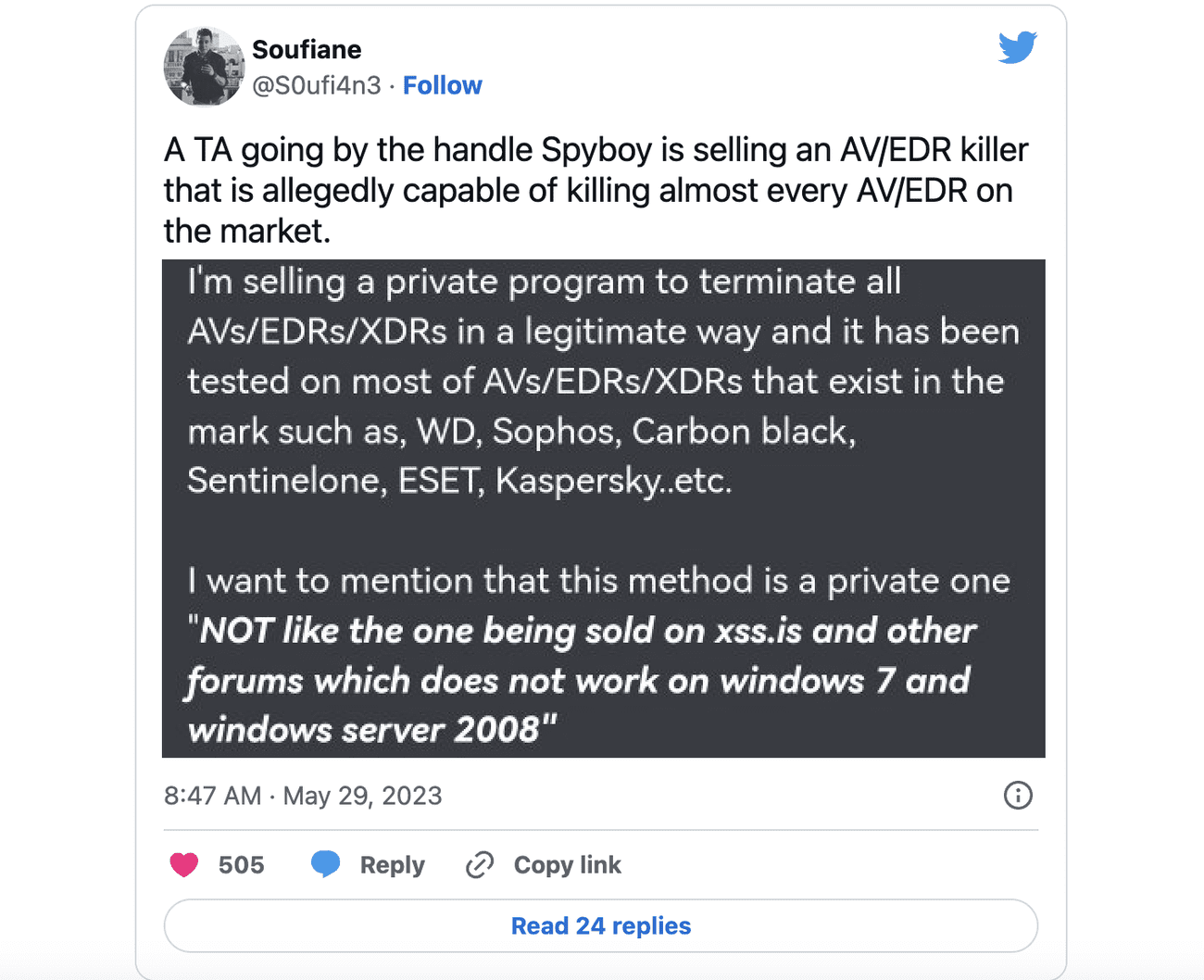Select the Copy link label

567,864
